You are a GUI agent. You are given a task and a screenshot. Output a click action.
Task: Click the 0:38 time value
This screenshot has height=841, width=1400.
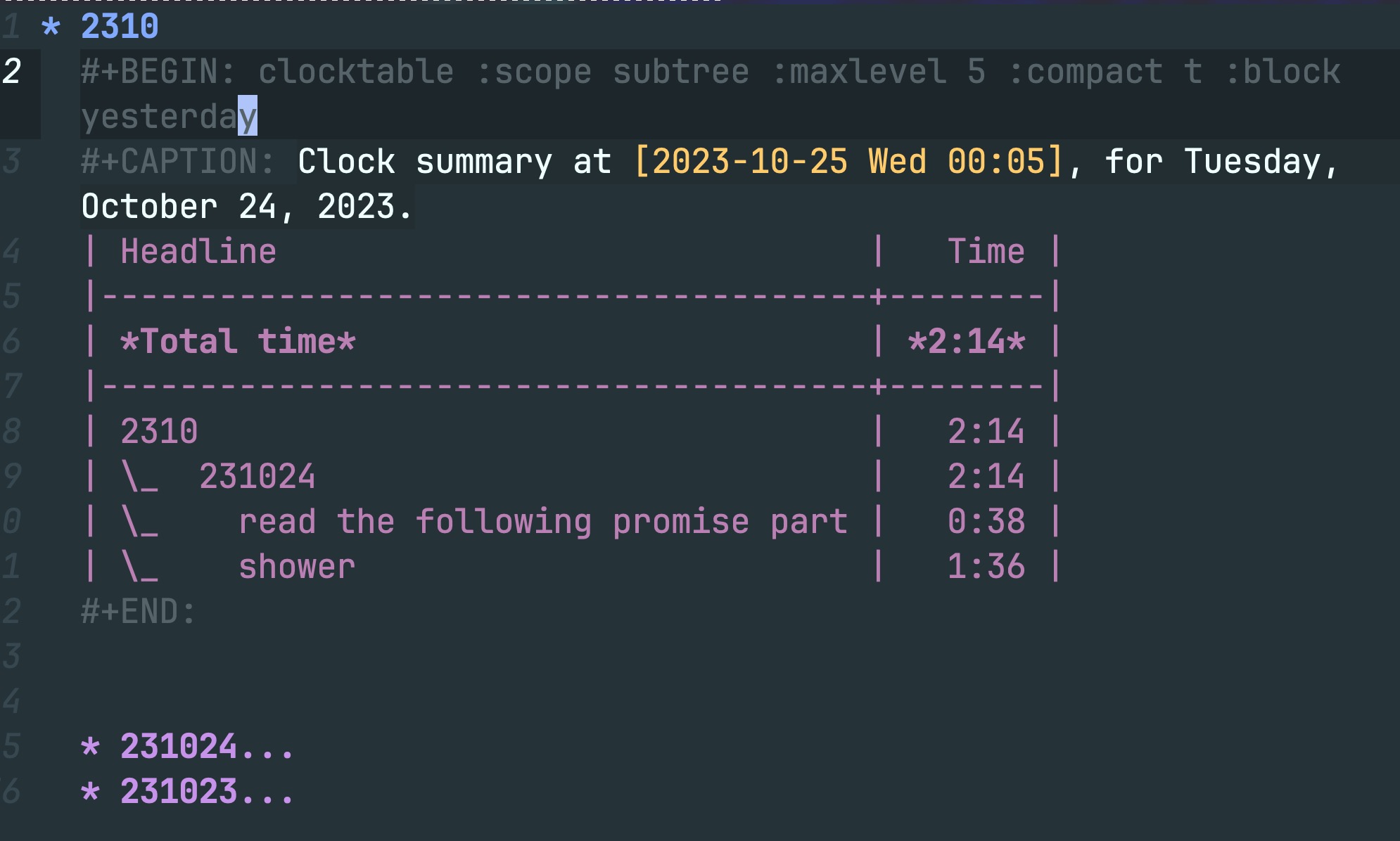point(986,522)
